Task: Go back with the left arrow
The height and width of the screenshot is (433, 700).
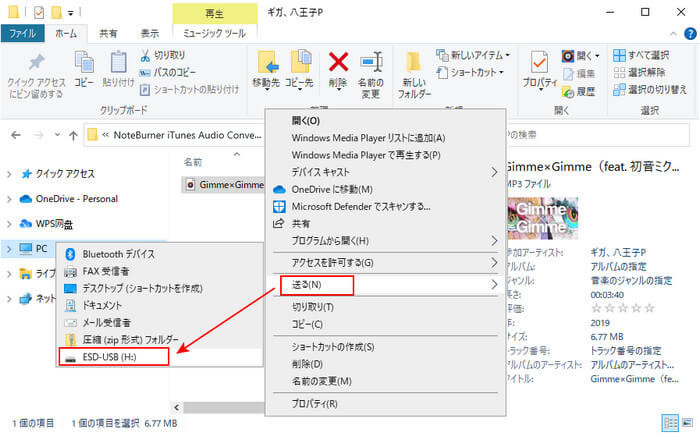Action: pos(16,135)
